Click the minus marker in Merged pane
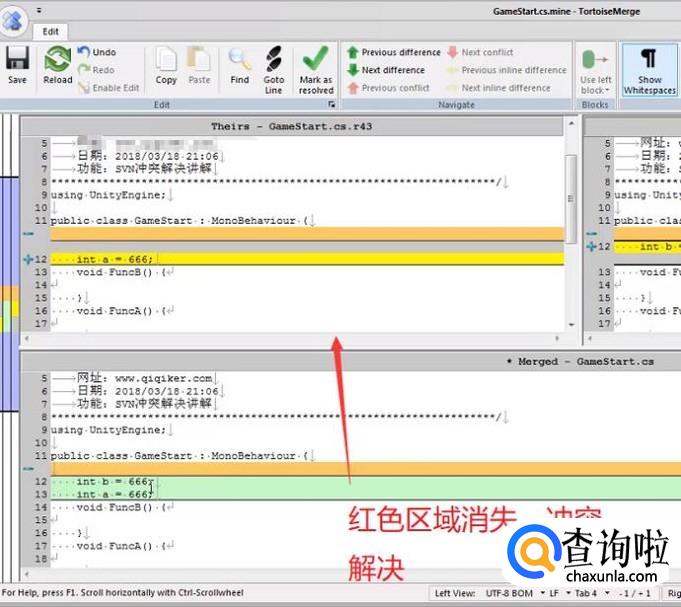Image resolution: width=681 pixels, height=607 pixels. pos(28,468)
